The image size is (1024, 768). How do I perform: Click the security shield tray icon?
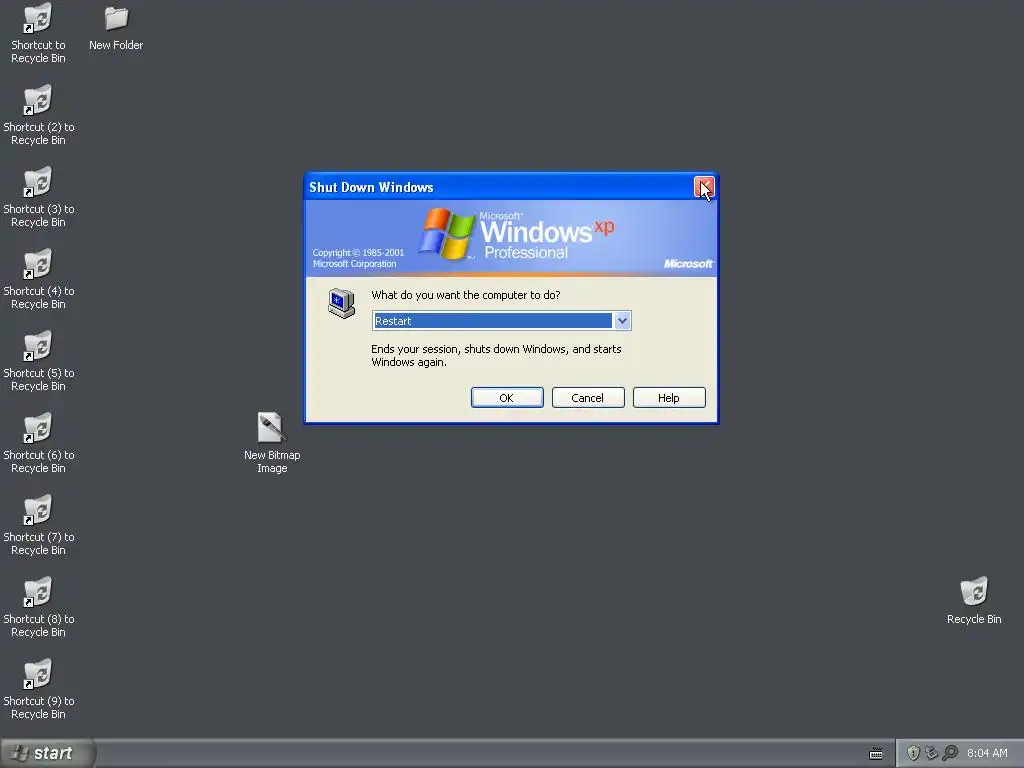pyautogui.click(x=913, y=753)
